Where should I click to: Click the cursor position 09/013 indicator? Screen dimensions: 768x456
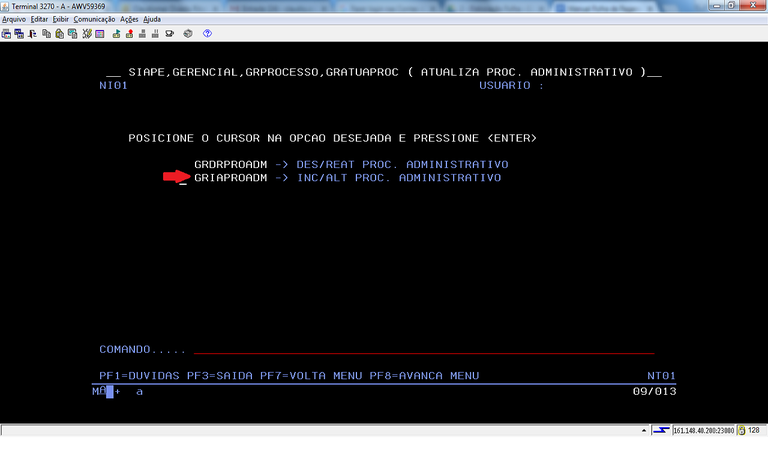654,391
